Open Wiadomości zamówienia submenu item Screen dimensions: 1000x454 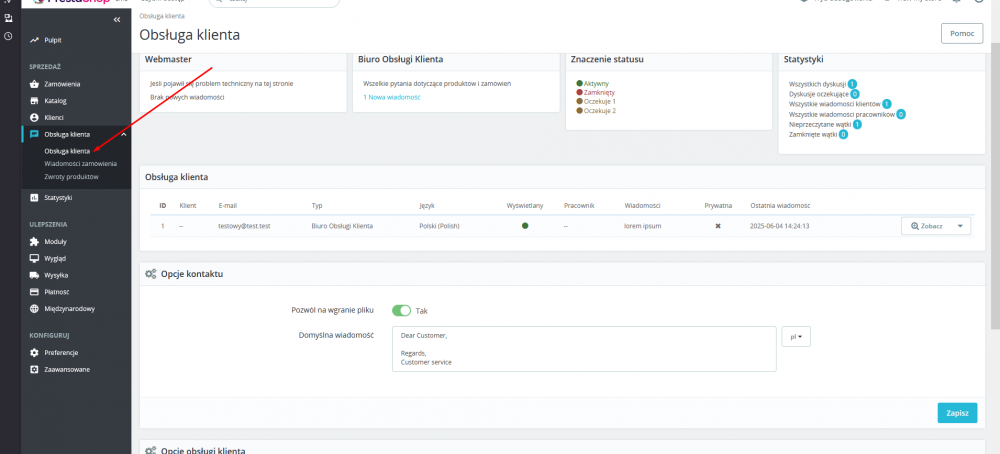(80, 163)
